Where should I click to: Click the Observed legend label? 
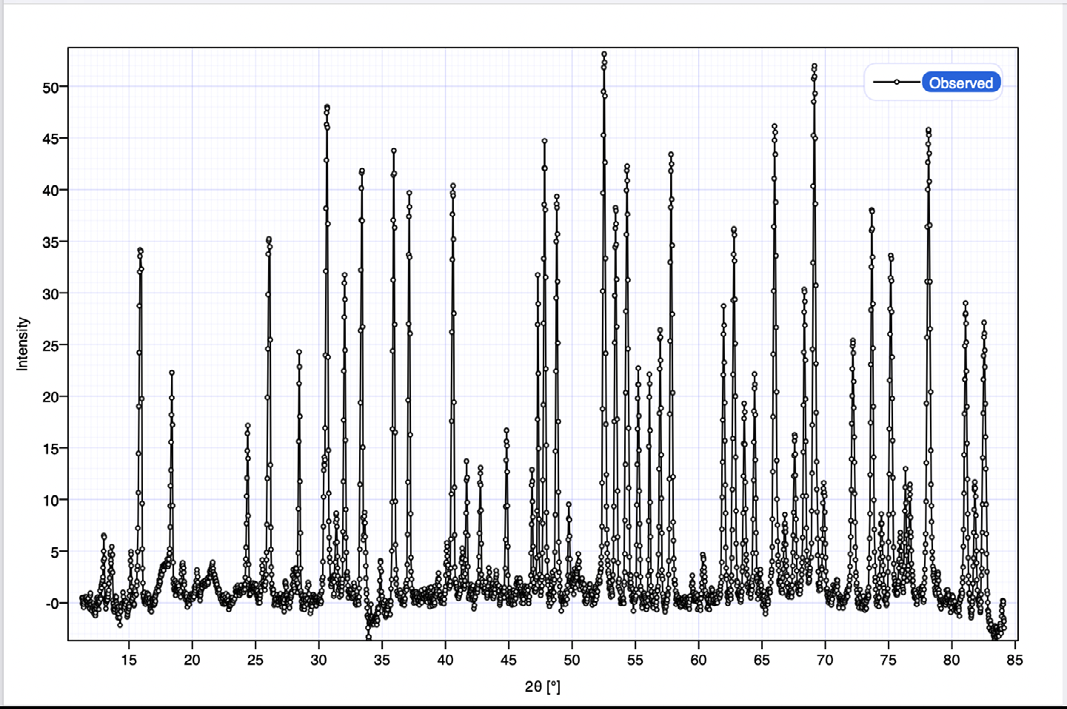[x=961, y=83]
